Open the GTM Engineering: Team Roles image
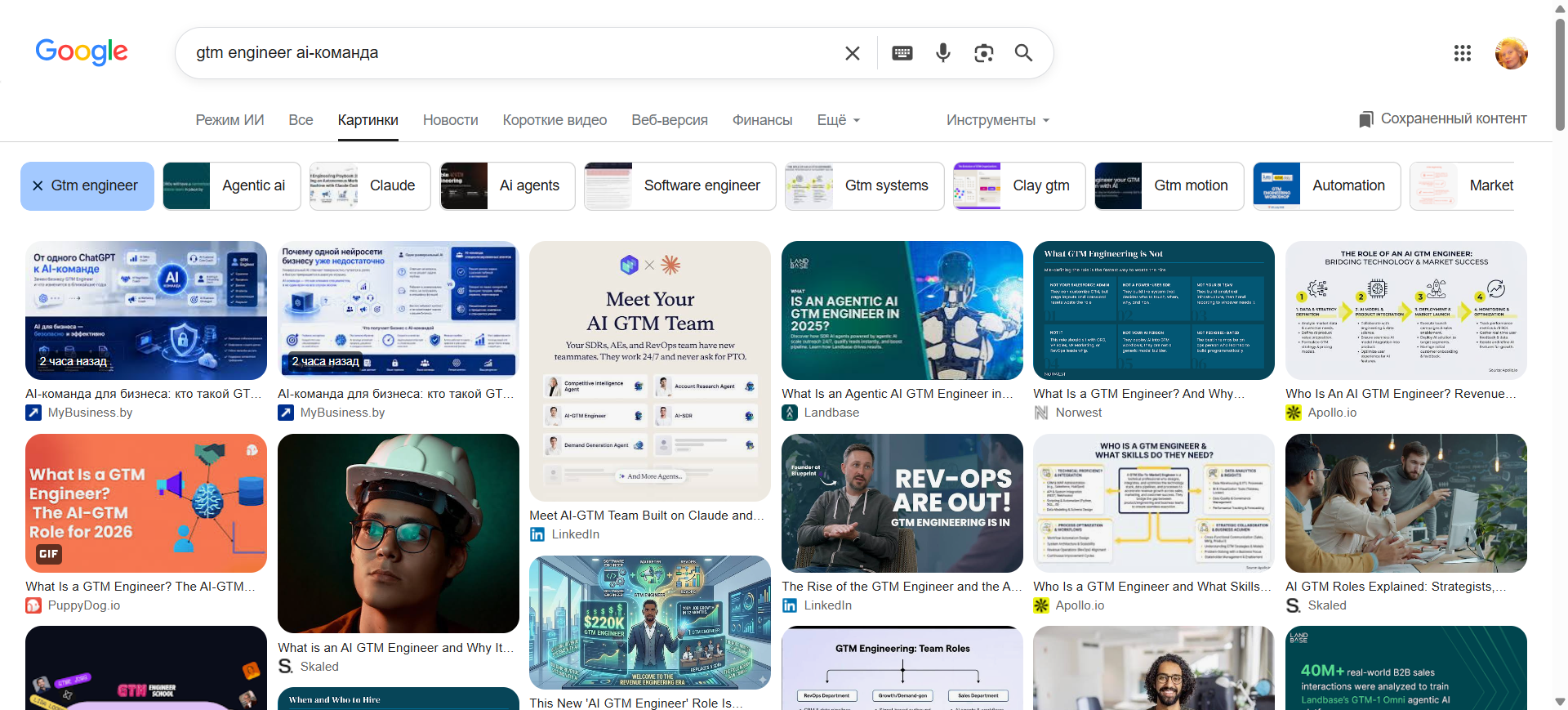Screen dimensions: 1568x710 (x=902, y=668)
